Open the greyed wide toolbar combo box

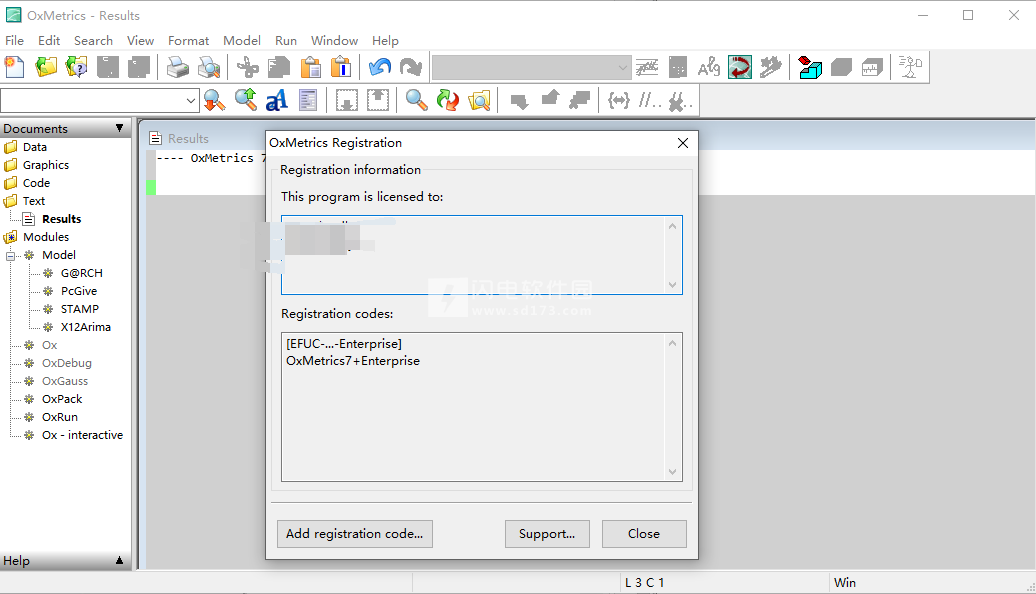coord(531,67)
